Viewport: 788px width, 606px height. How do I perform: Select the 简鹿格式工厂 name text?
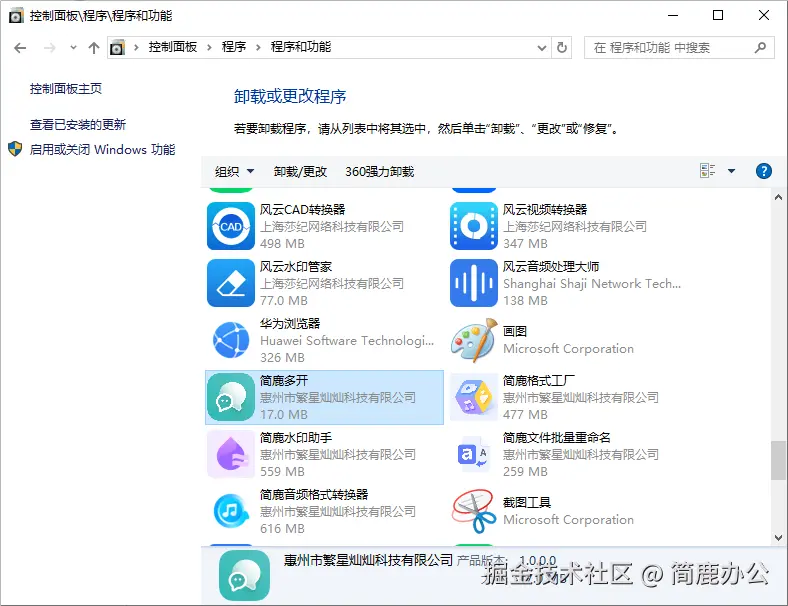pos(539,380)
